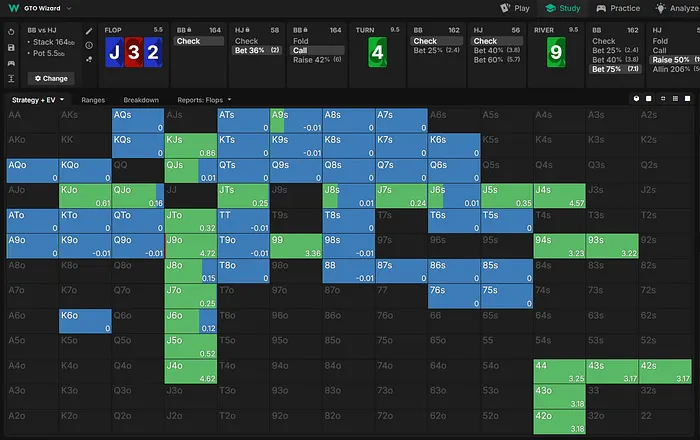
Task: Open the Breakdown view
Action: click(141, 100)
